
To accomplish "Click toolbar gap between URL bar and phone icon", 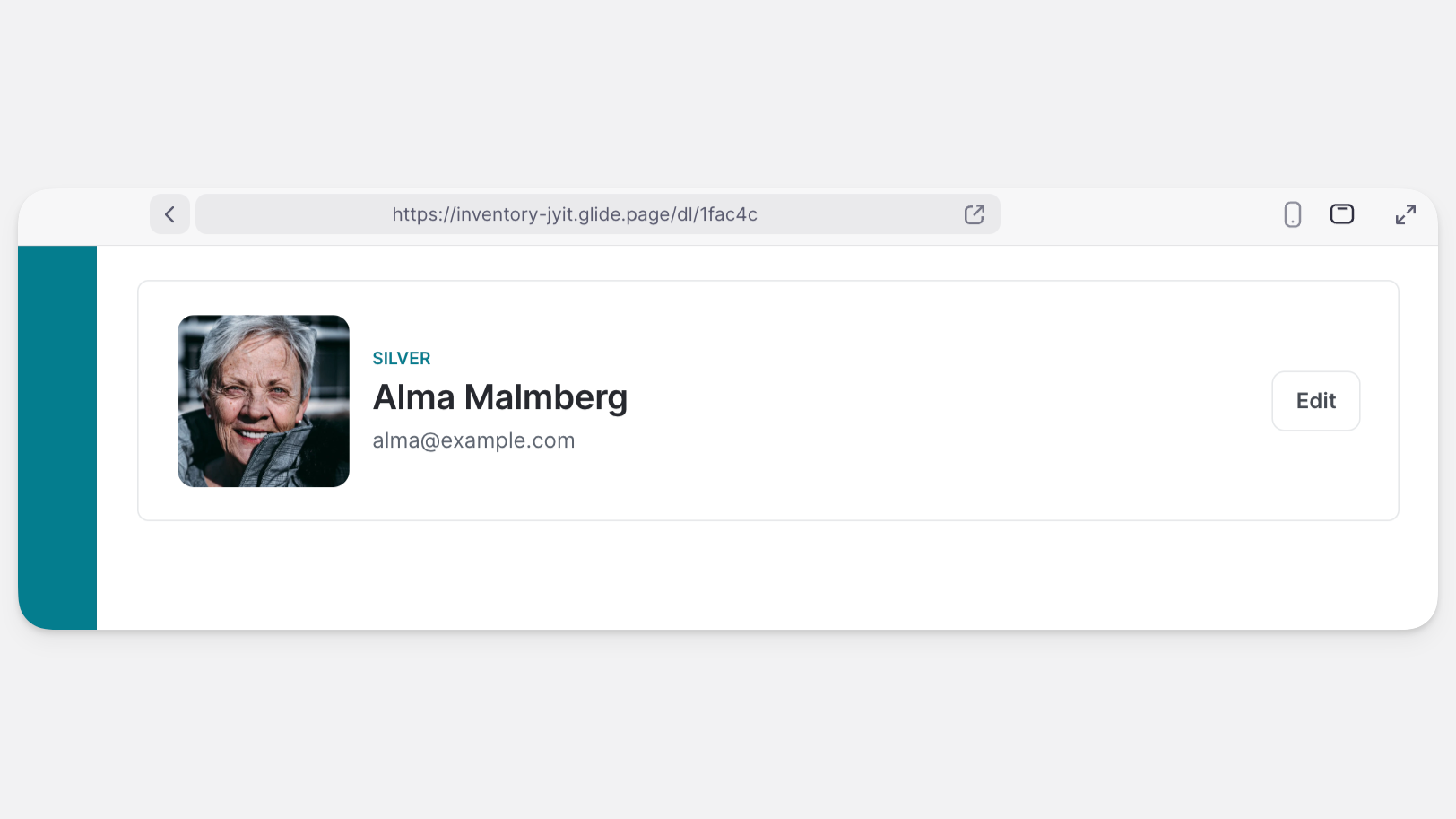I will (1139, 215).
